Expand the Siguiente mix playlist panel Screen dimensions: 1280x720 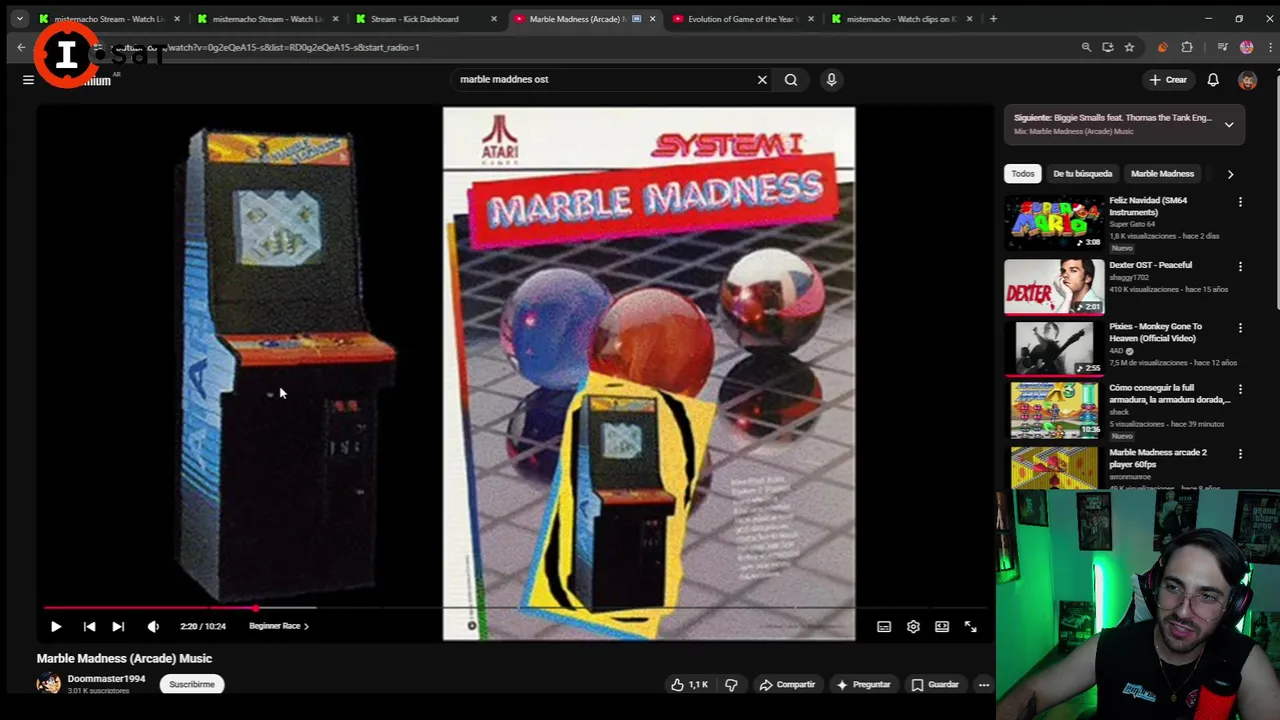(1229, 125)
